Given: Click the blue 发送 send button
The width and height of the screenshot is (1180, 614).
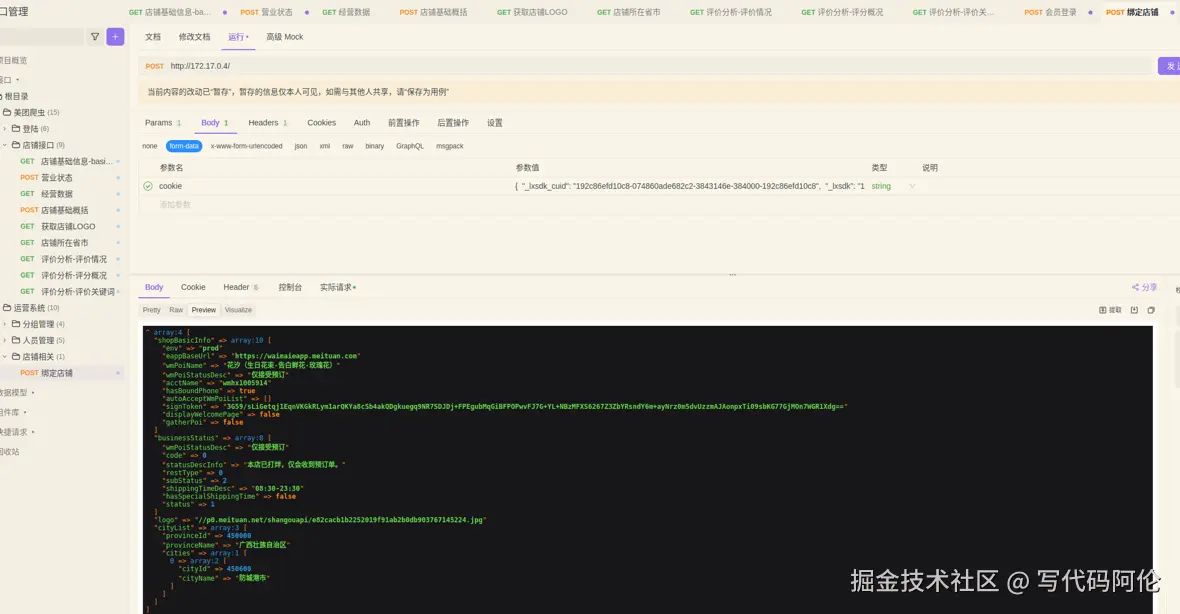Looking at the screenshot, I should point(1170,64).
